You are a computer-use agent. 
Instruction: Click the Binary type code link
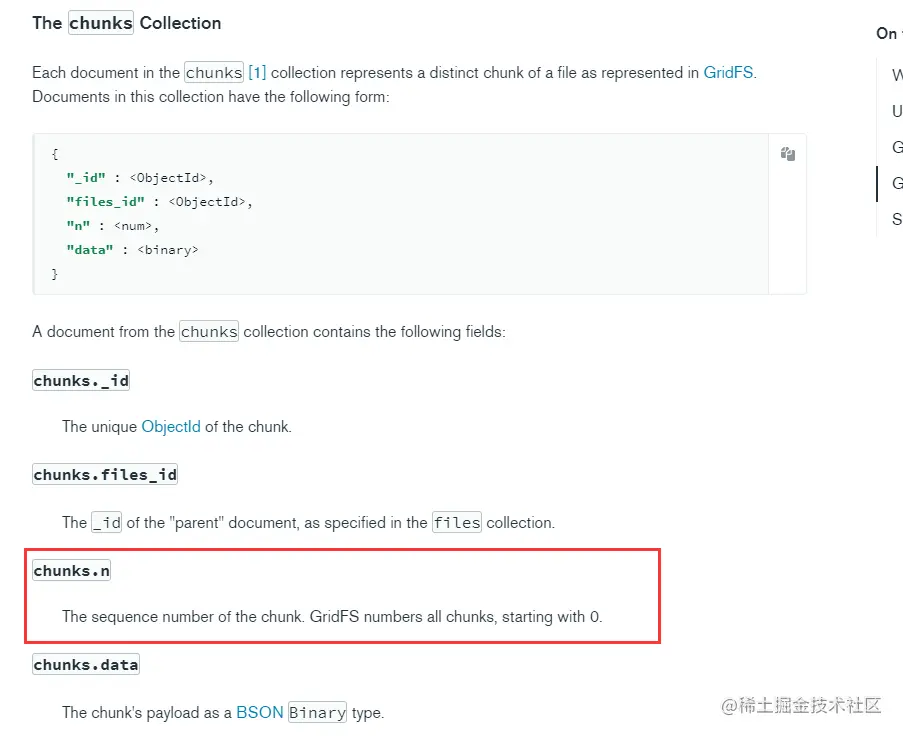(318, 713)
